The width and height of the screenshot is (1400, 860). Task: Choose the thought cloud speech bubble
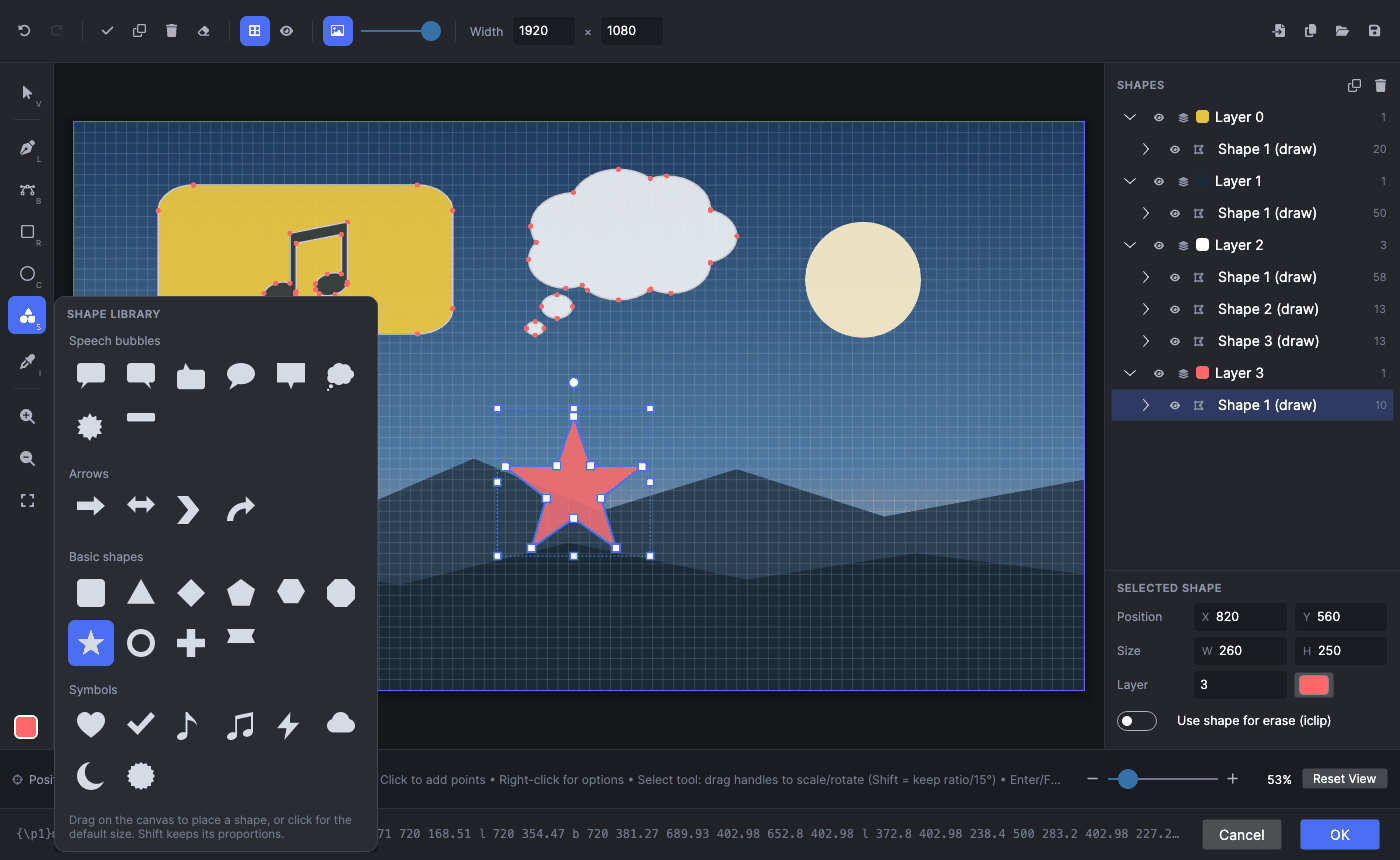click(x=340, y=376)
